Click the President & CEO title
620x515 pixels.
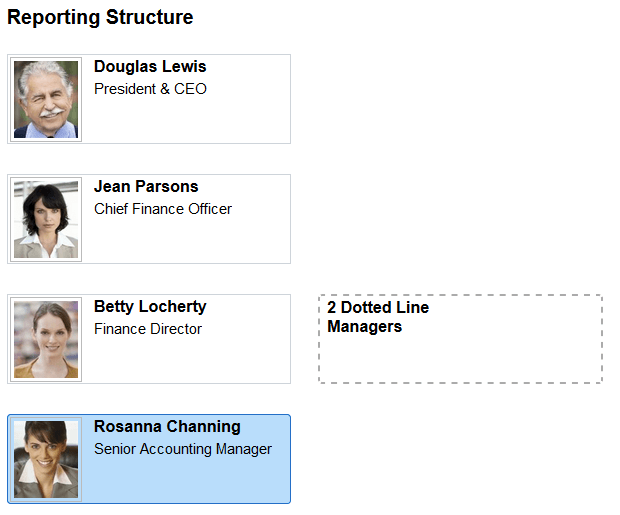150,89
